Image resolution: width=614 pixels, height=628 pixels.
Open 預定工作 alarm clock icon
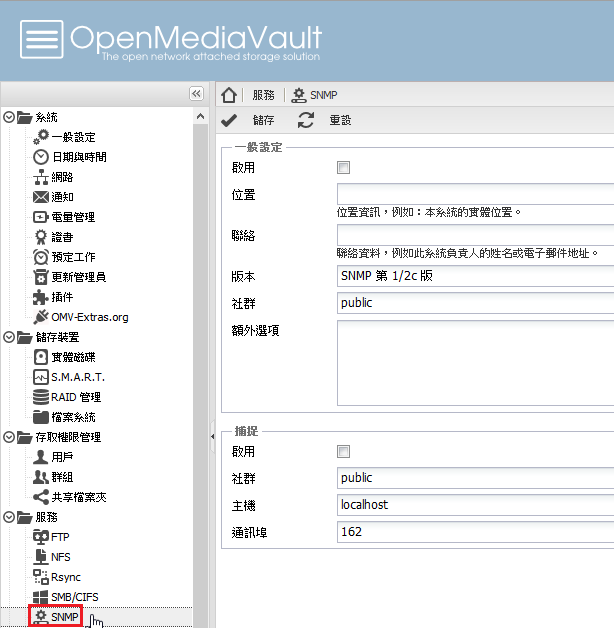click(x=41, y=257)
